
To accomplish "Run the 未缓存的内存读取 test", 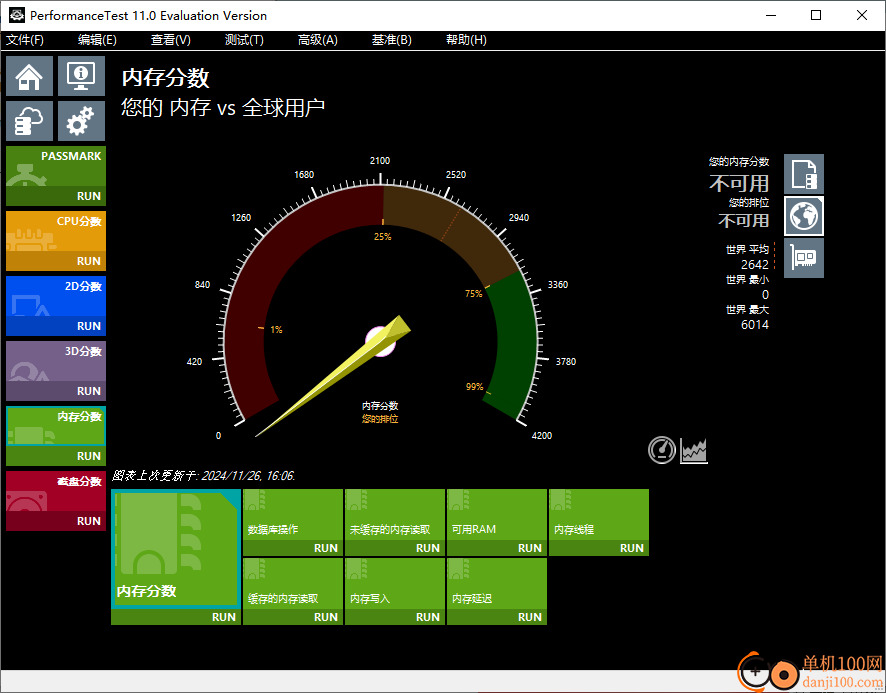I will click(x=395, y=548).
